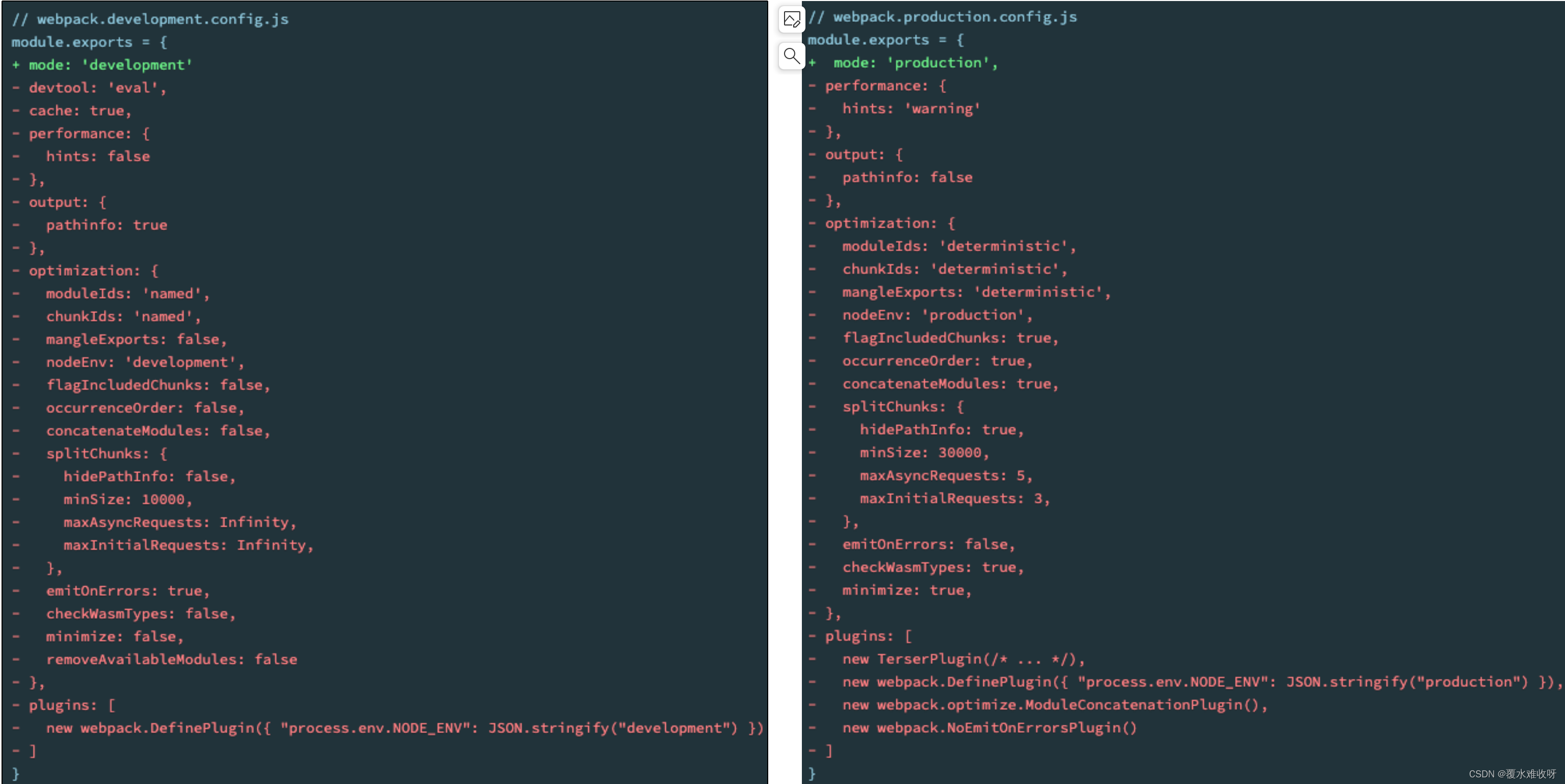The width and height of the screenshot is (1565, 784).
Task: Click the image edit icon between code panels
Action: pos(792,20)
